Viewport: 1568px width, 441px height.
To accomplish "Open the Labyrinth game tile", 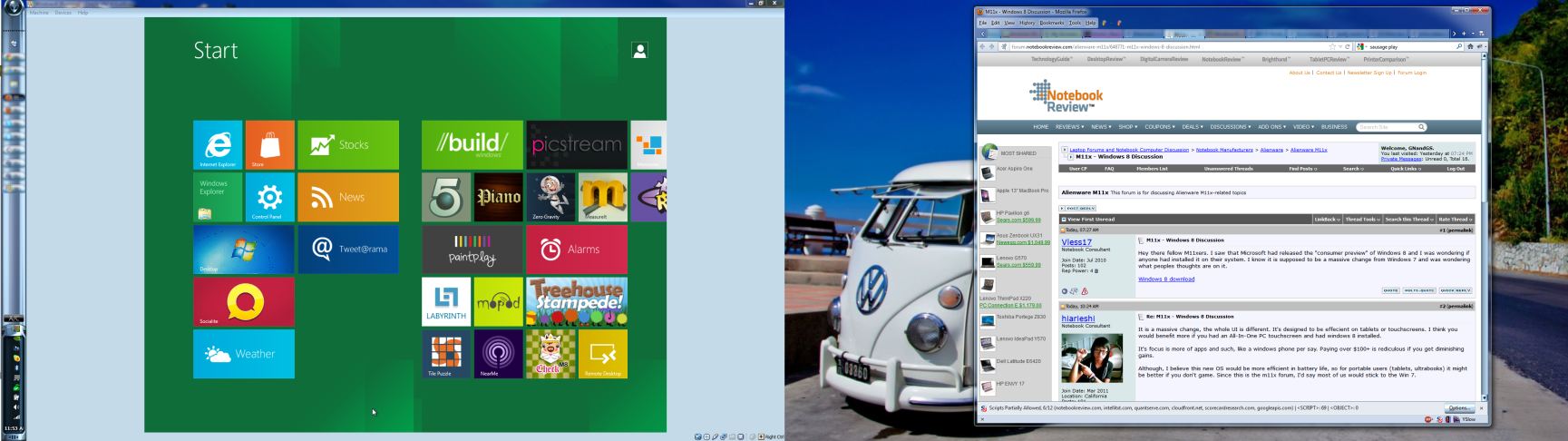I will [446, 302].
